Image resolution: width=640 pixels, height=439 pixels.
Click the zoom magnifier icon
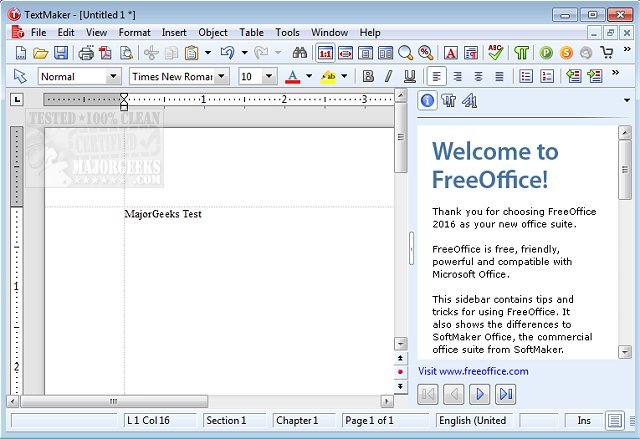click(x=406, y=53)
